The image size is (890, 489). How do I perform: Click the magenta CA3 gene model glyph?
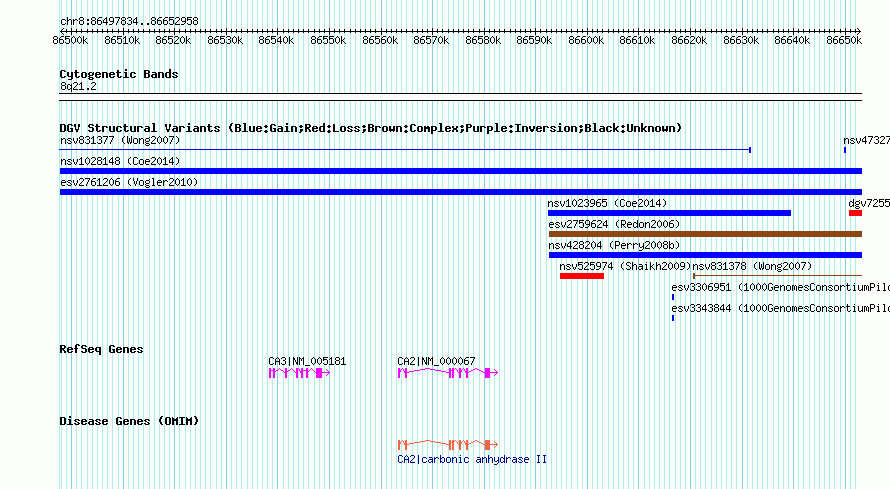pyautogui.click(x=299, y=373)
